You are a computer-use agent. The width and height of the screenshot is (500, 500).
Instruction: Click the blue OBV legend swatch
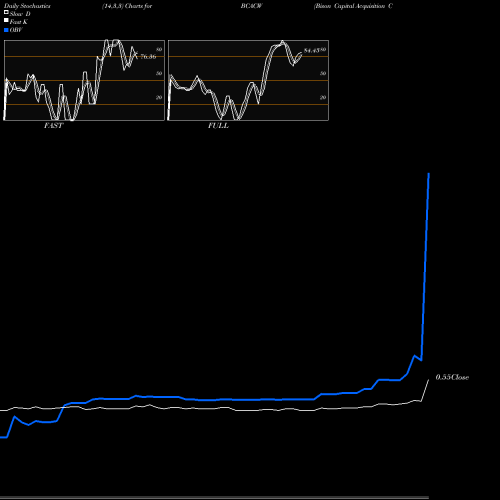tap(6, 30)
